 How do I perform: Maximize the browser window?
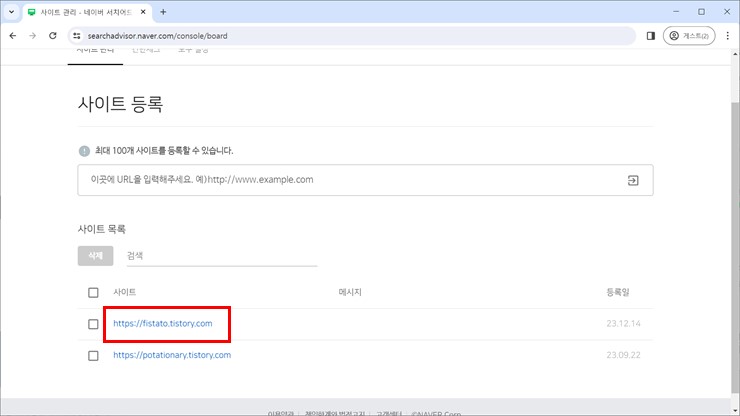(702, 12)
